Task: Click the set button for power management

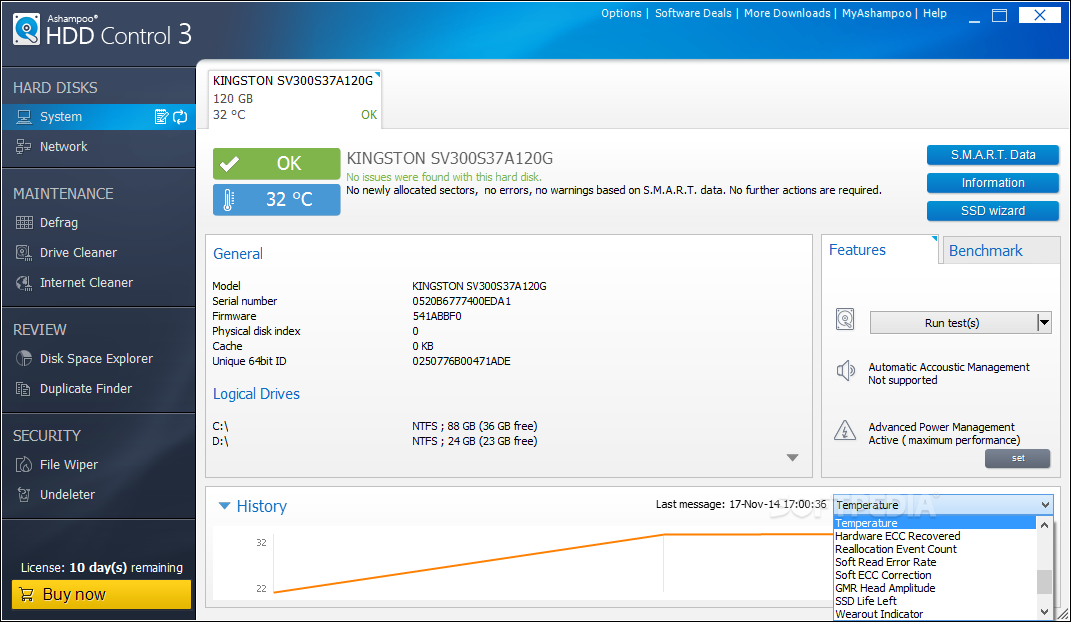Action: click(x=1017, y=458)
